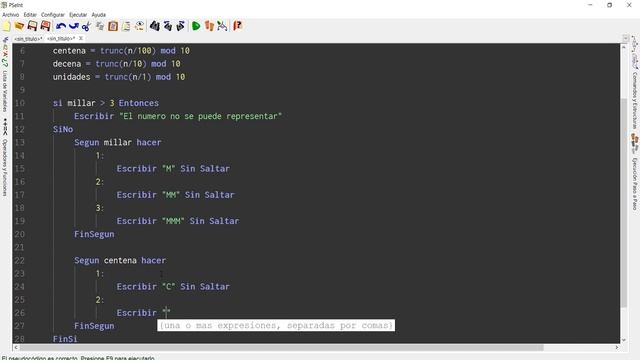
Task: Expand the Operadores y Funciones side panel
Action: coord(5,167)
